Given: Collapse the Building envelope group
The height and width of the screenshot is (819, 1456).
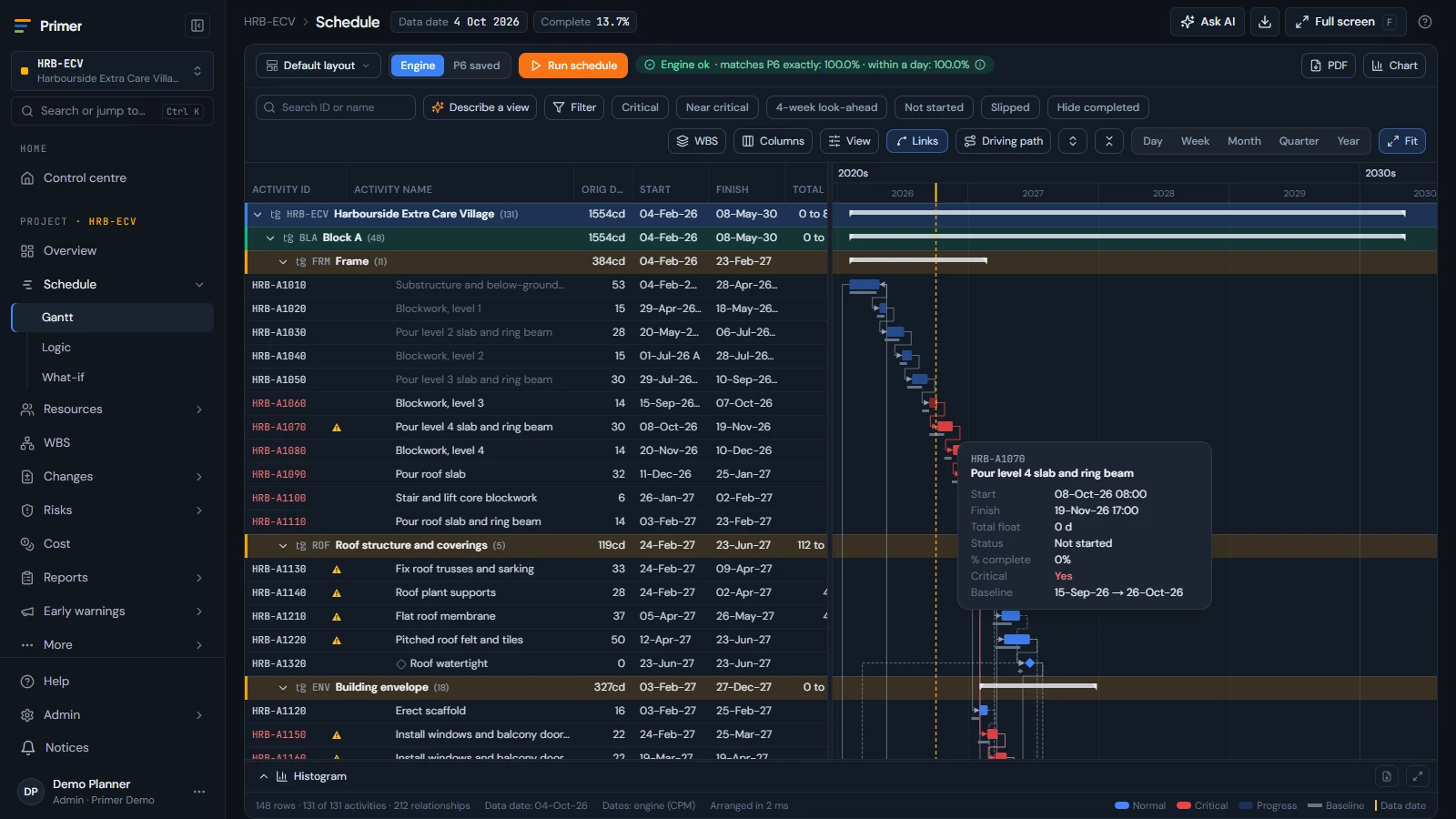Looking at the screenshot, I should point(283,687).
